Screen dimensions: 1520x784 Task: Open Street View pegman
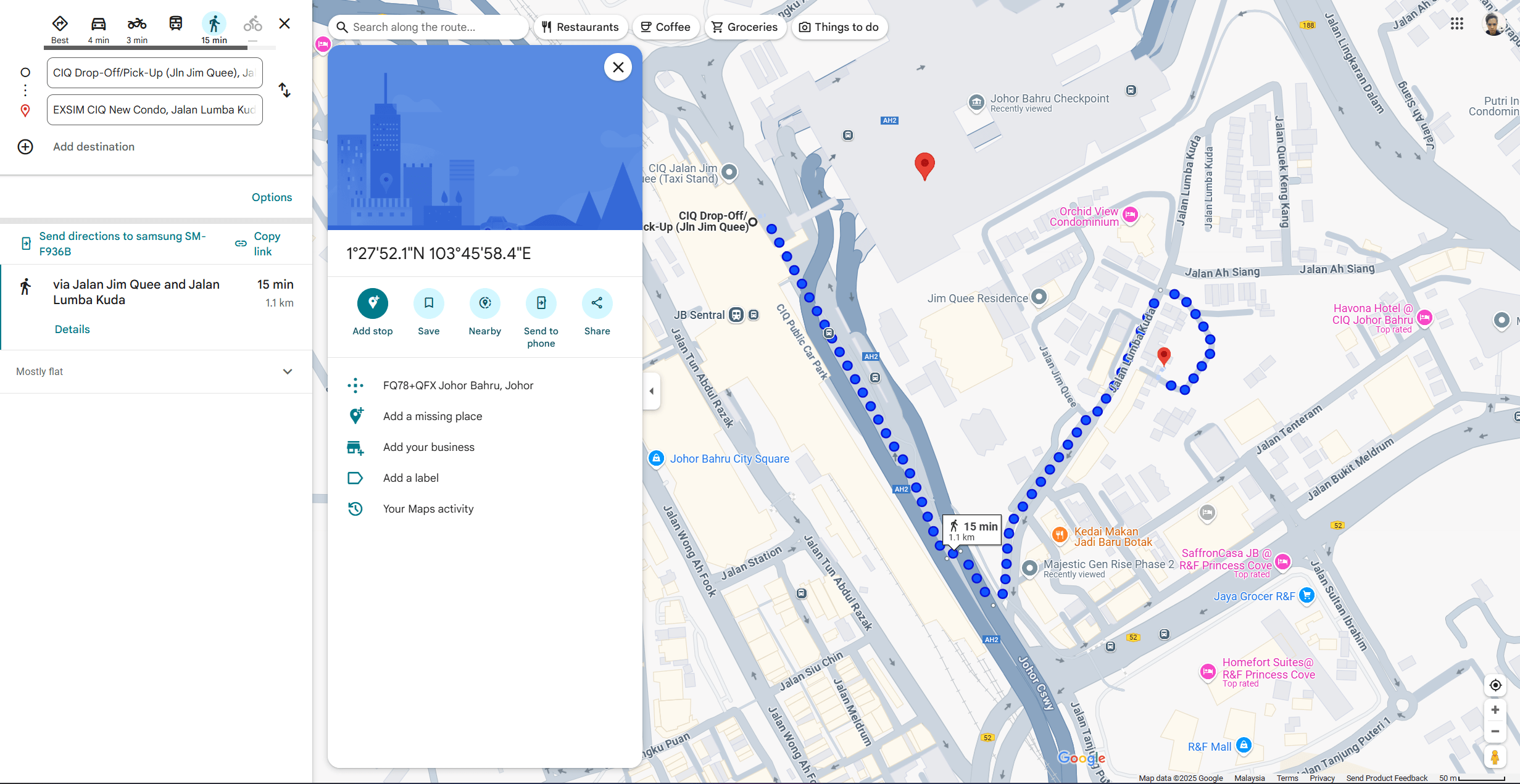pyautogui.click(x=1495, y=757)
